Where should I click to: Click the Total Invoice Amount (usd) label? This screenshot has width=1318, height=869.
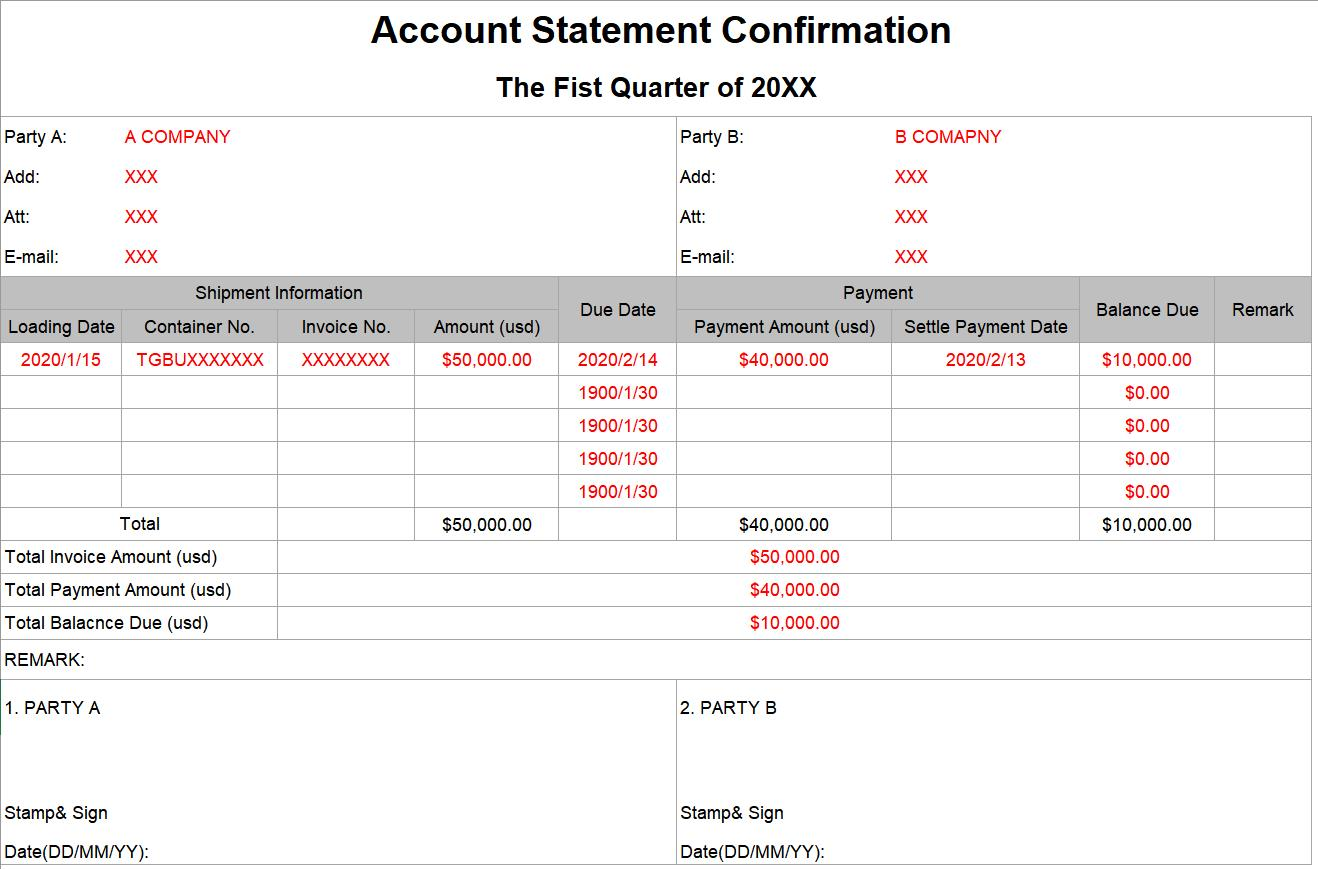[111, 557]
